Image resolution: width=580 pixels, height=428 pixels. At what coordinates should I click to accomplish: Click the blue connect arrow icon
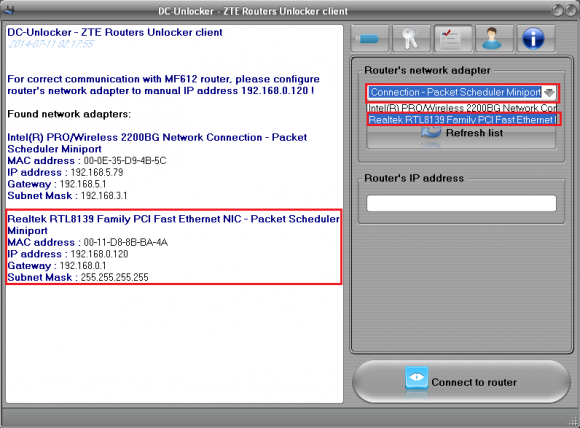(417, 378)
